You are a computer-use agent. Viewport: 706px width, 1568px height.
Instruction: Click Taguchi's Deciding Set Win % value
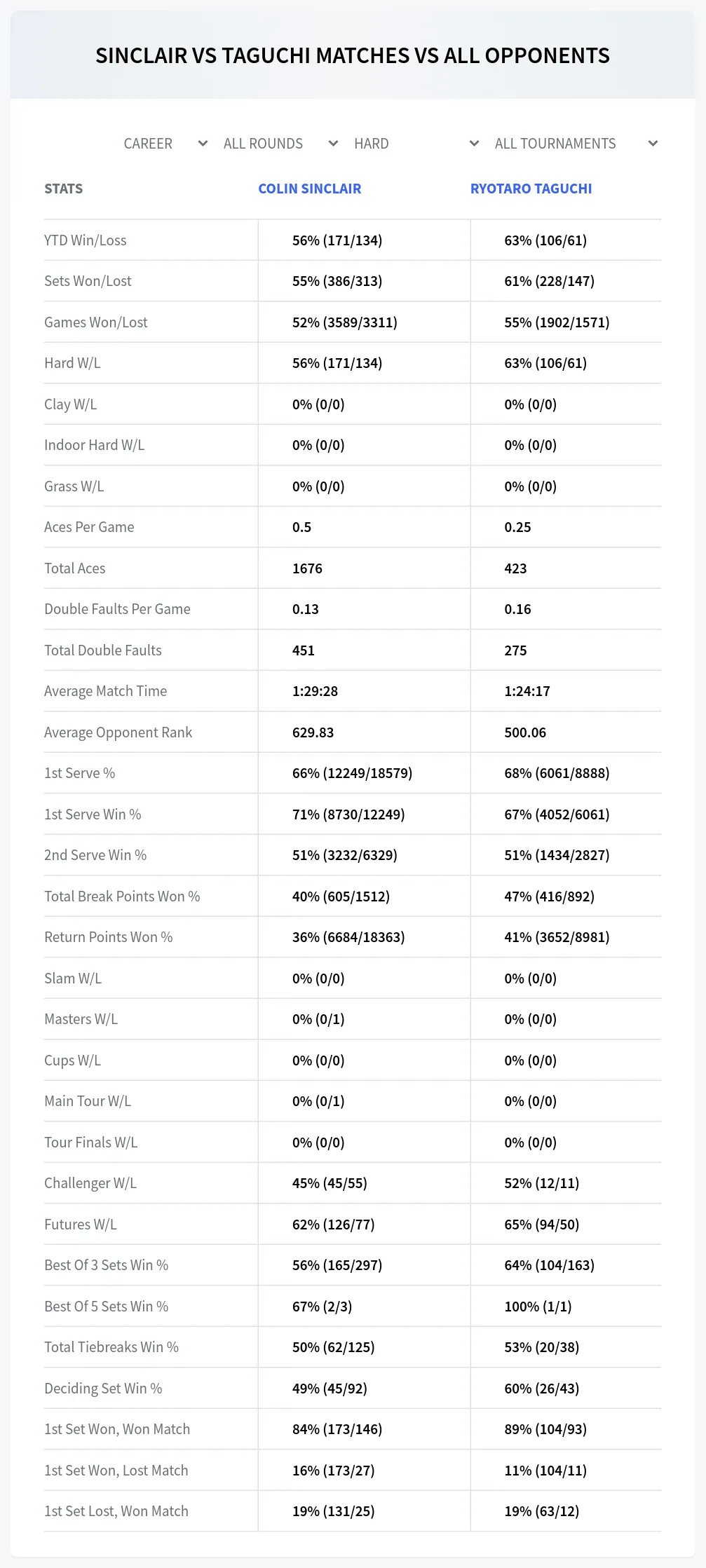542,1389
